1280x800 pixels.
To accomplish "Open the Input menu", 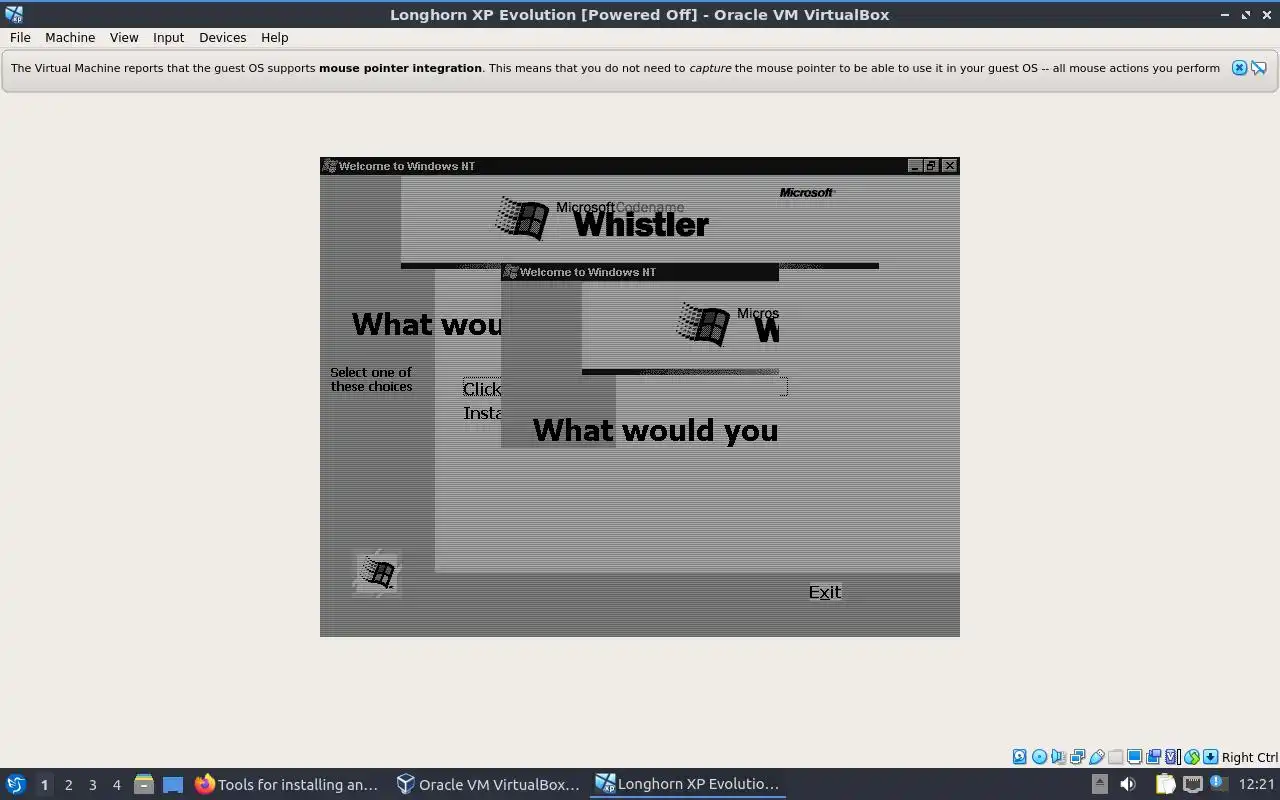I will [168, 37].
